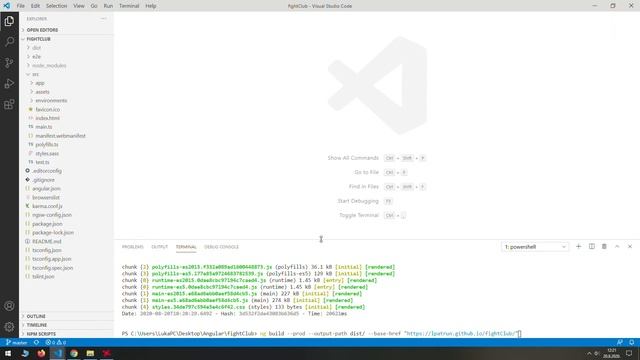Split the terminal panel
This screenshot has width=640, height=360.
point(591,247)
